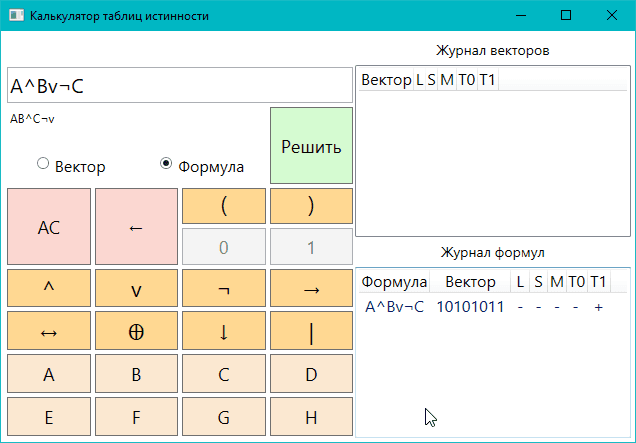Insert the Sheffer stroke | operator

click(x=311, y=332)
